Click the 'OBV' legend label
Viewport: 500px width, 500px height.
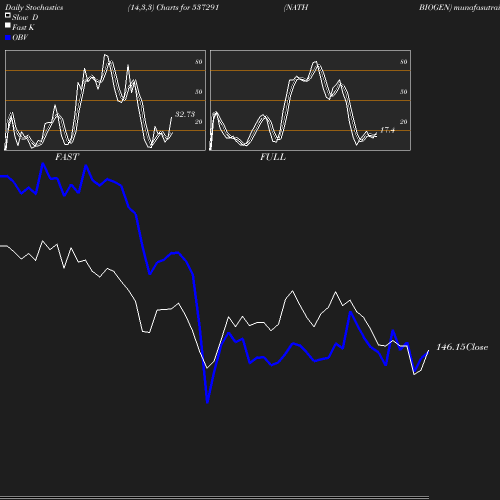[x=20, y=38]
